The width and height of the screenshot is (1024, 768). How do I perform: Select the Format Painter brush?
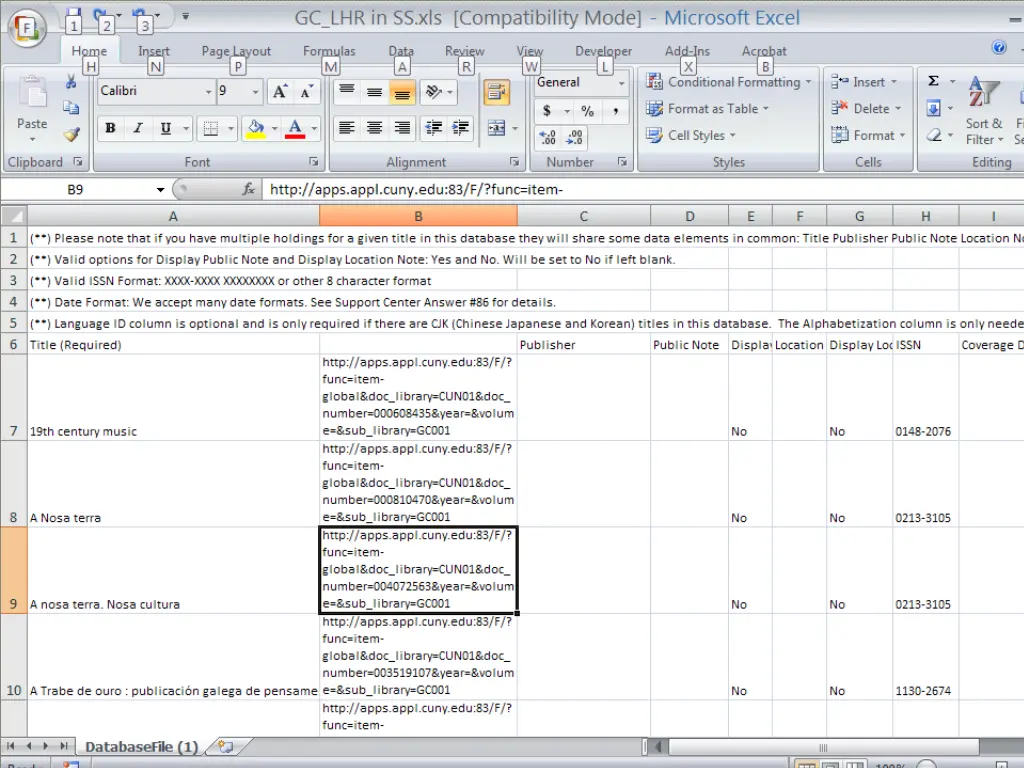pos(71,135)
